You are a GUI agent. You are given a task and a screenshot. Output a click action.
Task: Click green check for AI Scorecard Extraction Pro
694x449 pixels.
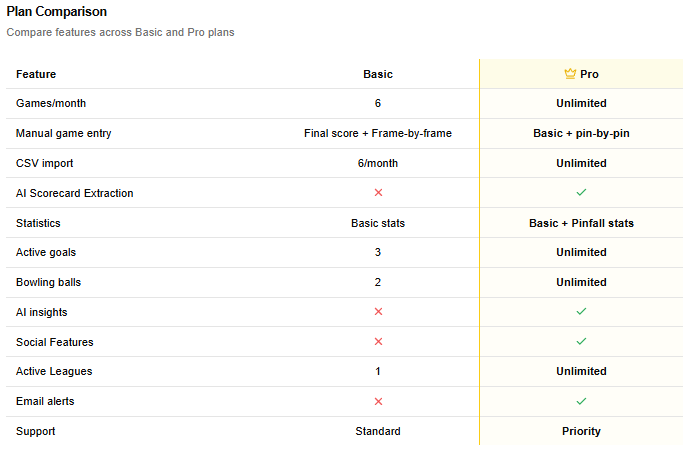tap(581, 192)
